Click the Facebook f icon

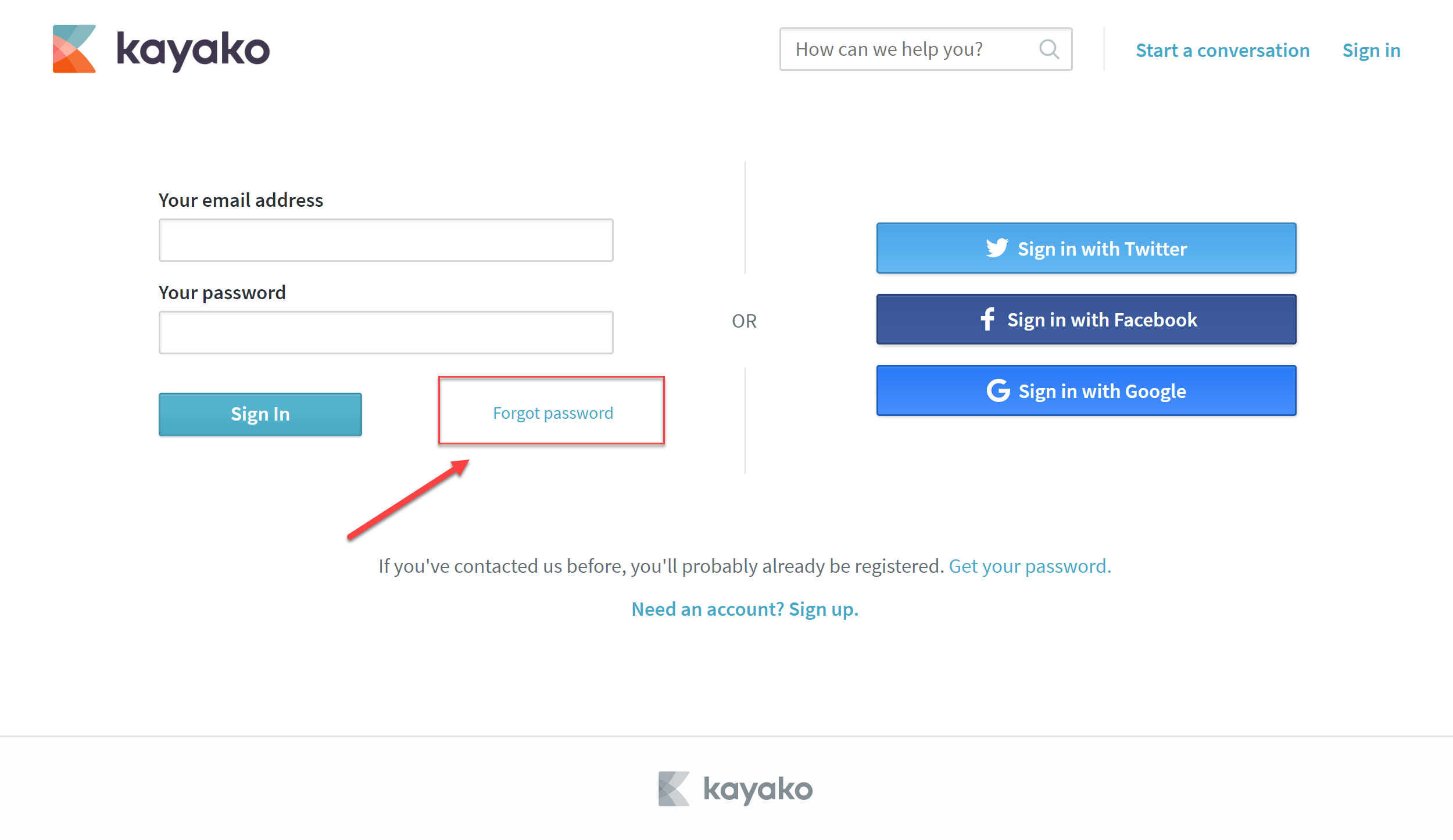point(987,319)
